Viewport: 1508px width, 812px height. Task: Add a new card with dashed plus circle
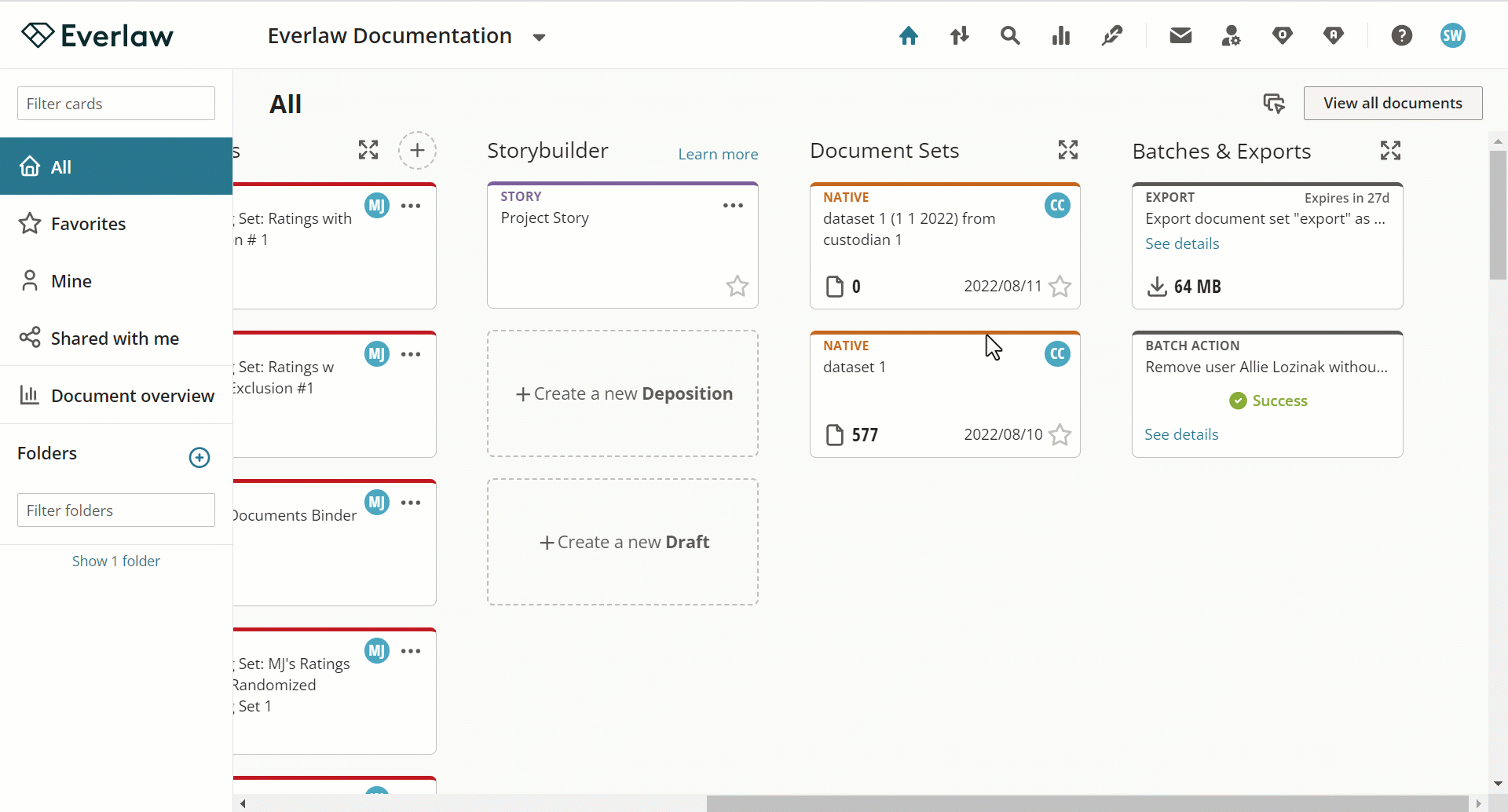click(417, 150)
